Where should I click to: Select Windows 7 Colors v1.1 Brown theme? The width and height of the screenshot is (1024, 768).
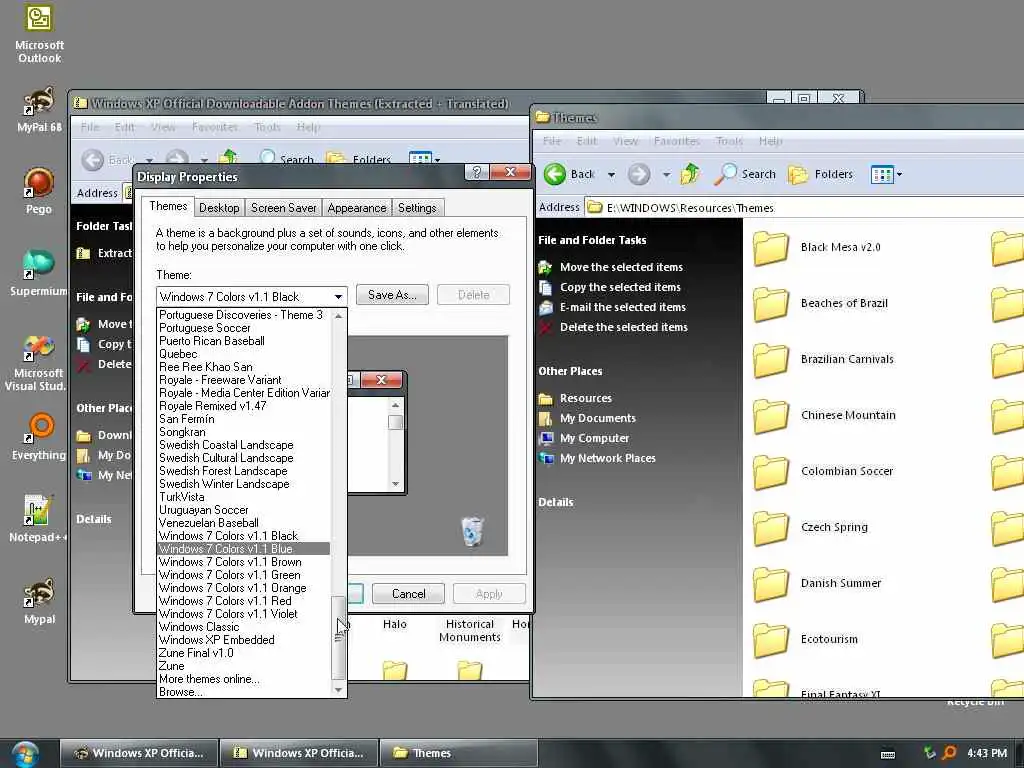coord(244,562)
